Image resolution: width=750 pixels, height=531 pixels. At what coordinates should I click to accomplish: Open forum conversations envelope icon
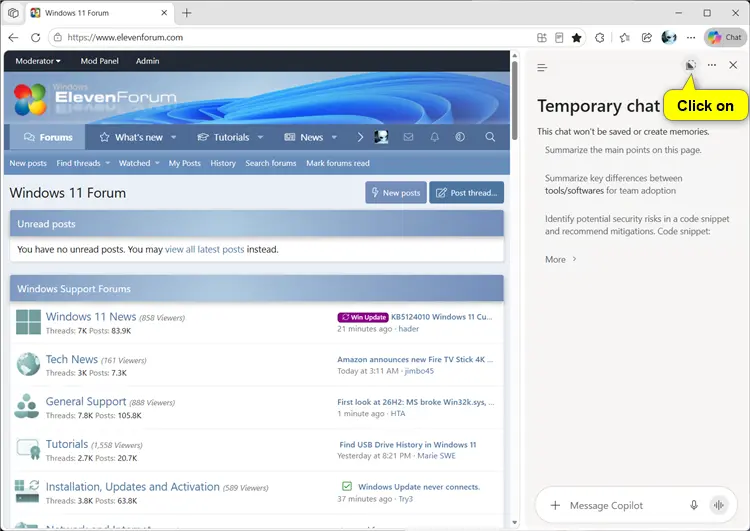(x=408, y=137)
